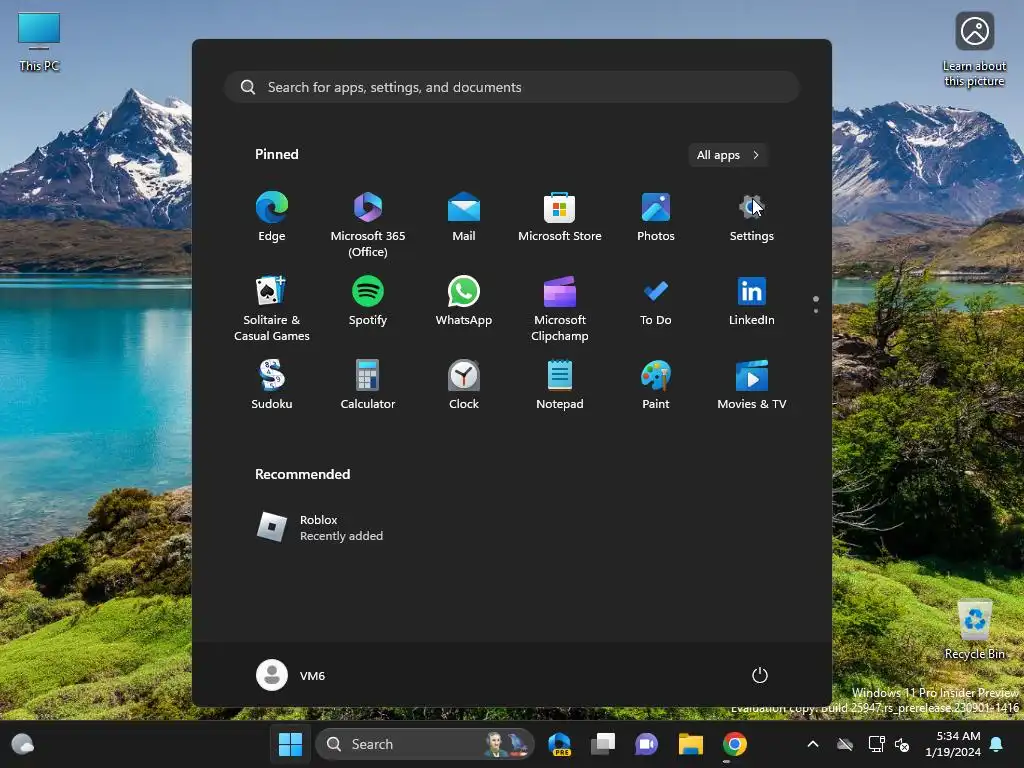Open weather widget on taskbar
Image resolution: width=1024 pixels, height=768 pixels.
click(x=23, y=744)
